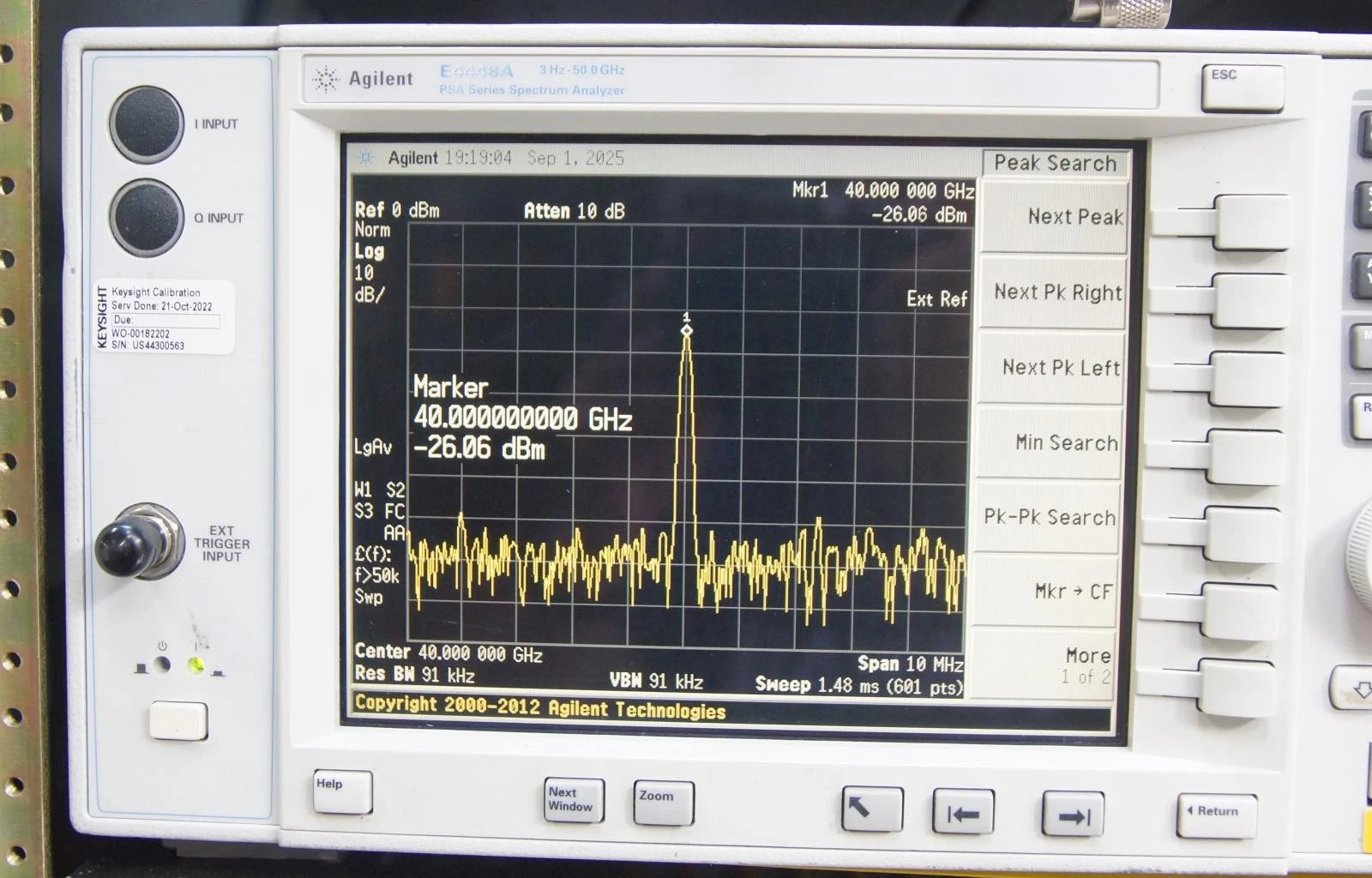This screenshot has width=1372, height=878.
Task: Click the green power LED indicator
Action: click(196, 665)
